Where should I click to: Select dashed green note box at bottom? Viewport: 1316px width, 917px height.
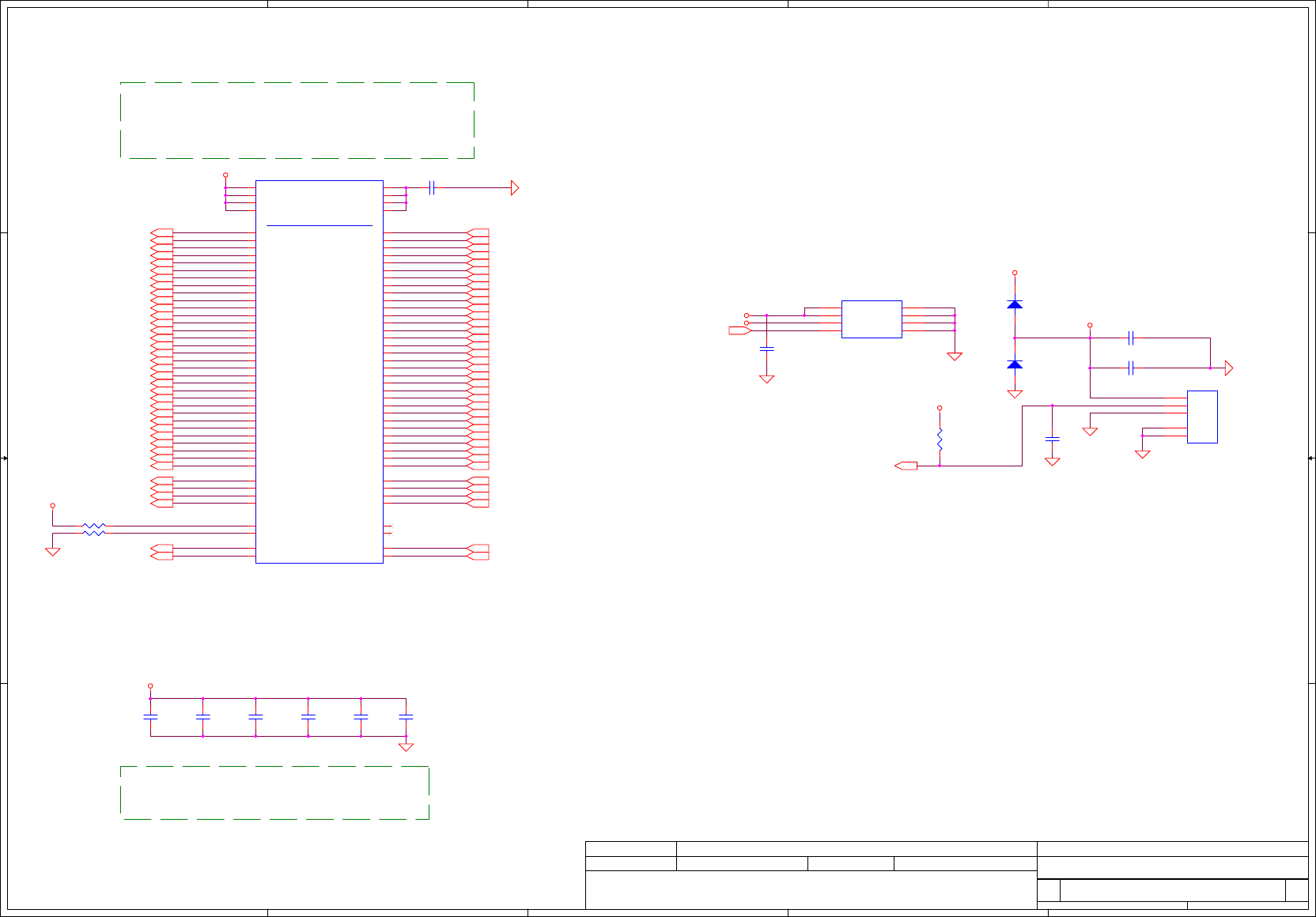[x=274, y=792]
